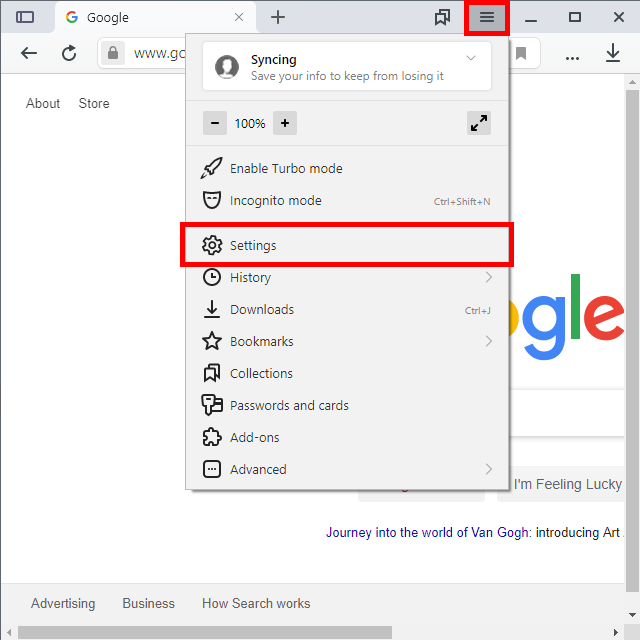Open the Advanced menu entry
Viewport: 640px width, 640px height.
point(347,469)
